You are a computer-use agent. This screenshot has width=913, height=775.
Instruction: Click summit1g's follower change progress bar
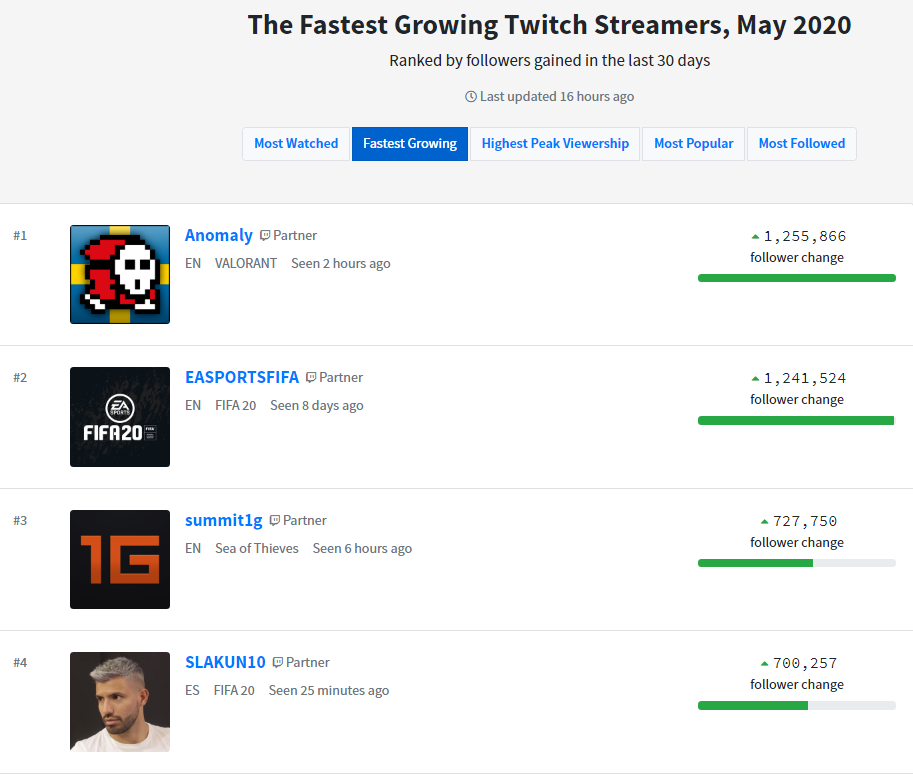(797, 563)
